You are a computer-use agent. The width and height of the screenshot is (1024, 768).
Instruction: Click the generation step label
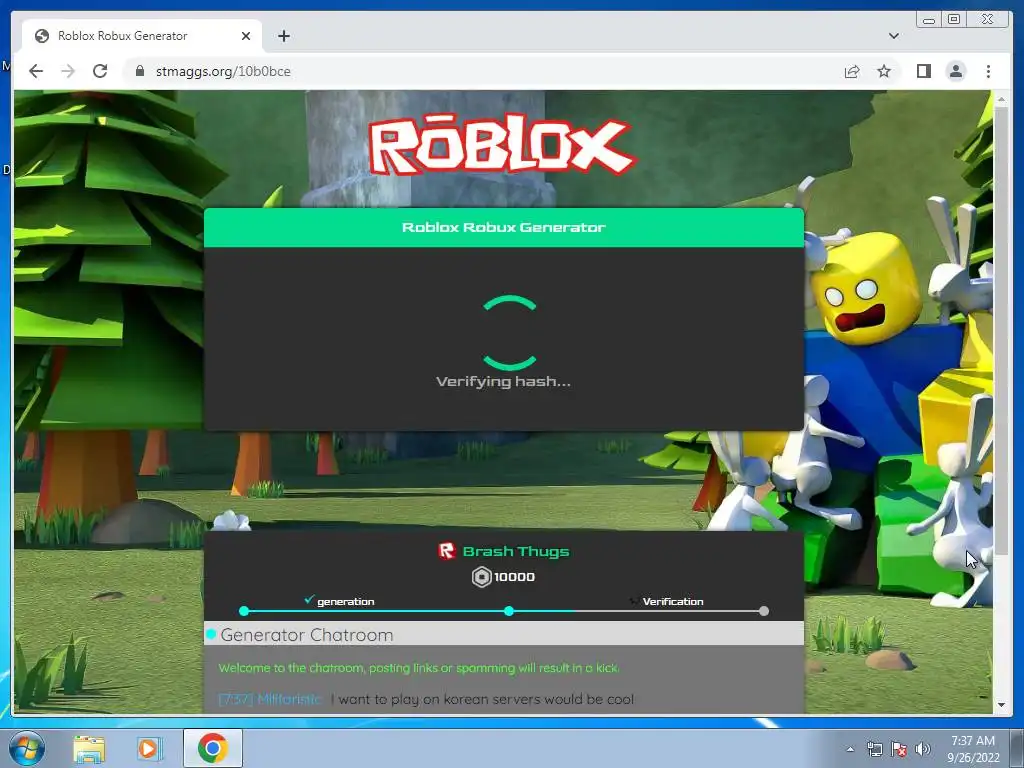click(345, 601)
